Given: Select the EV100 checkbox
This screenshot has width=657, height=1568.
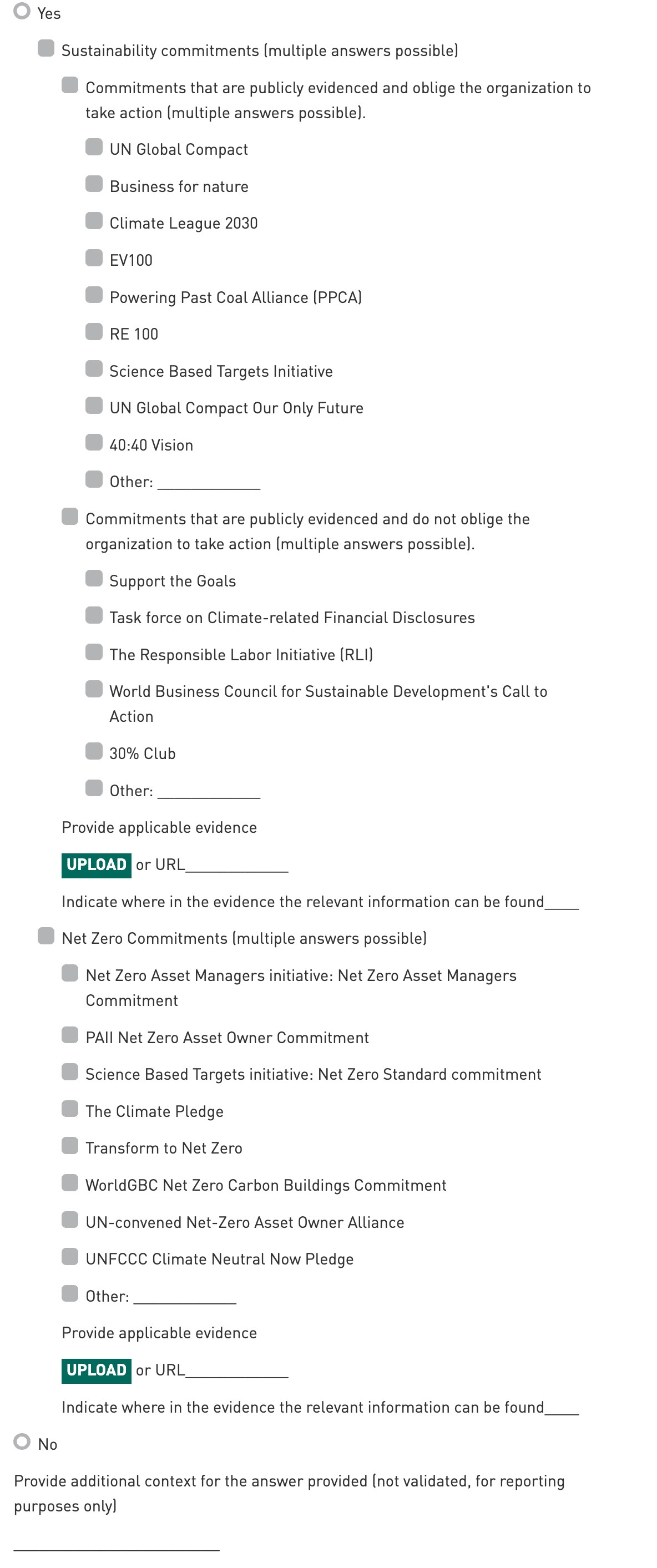Looking at the screenshot, I should pos(94,258).
